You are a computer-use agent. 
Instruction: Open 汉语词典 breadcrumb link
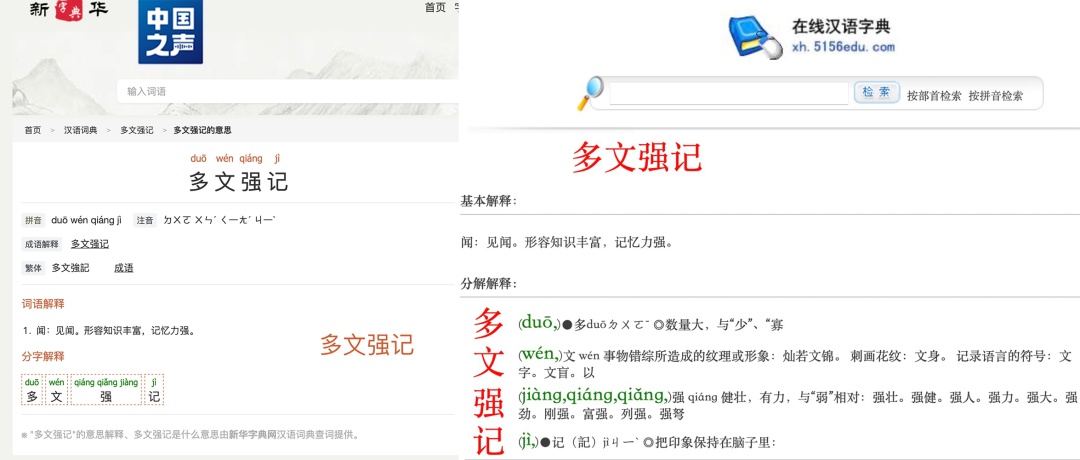tap(81, 130)
